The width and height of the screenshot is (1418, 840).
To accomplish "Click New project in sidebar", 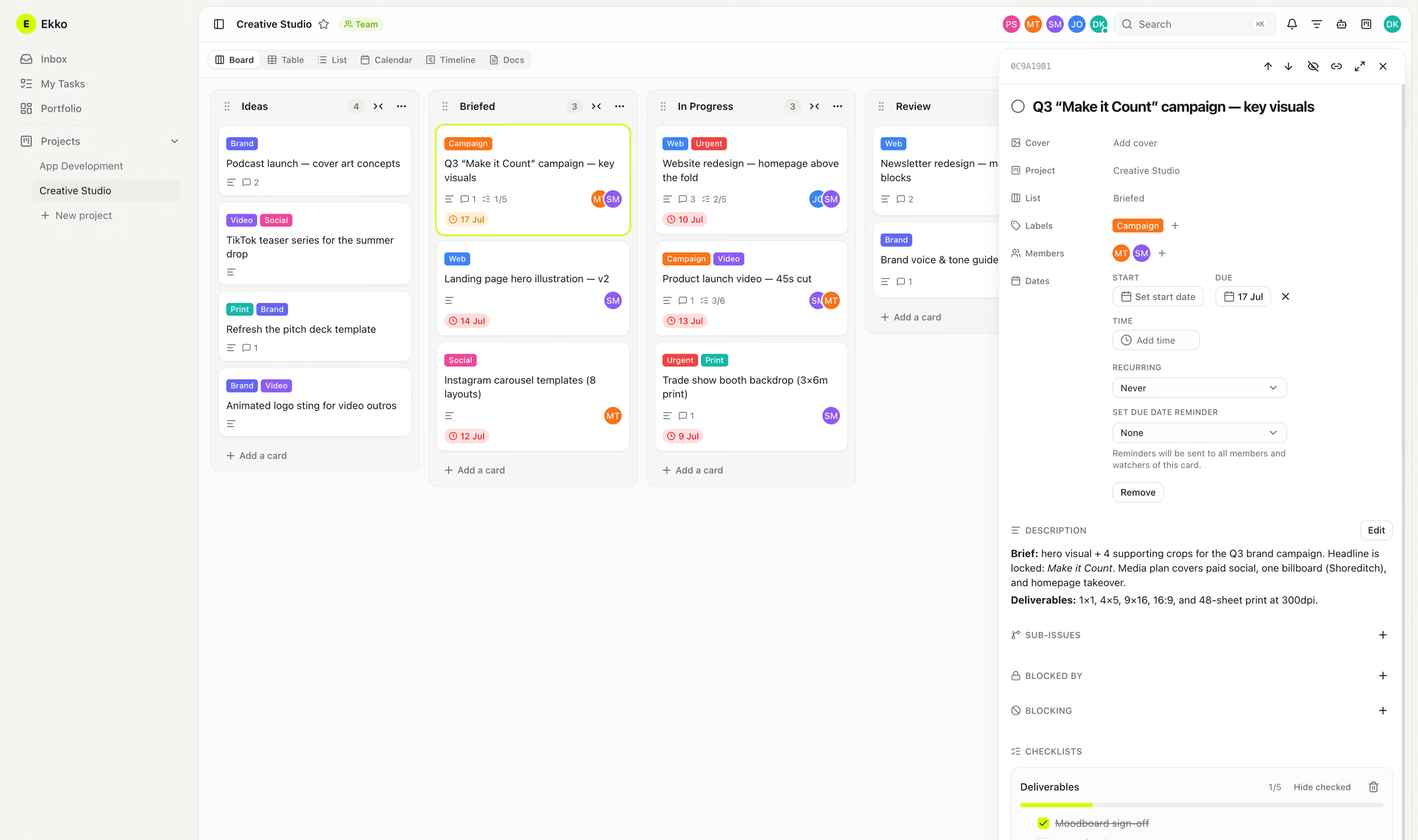I will [x=77, y=216].
